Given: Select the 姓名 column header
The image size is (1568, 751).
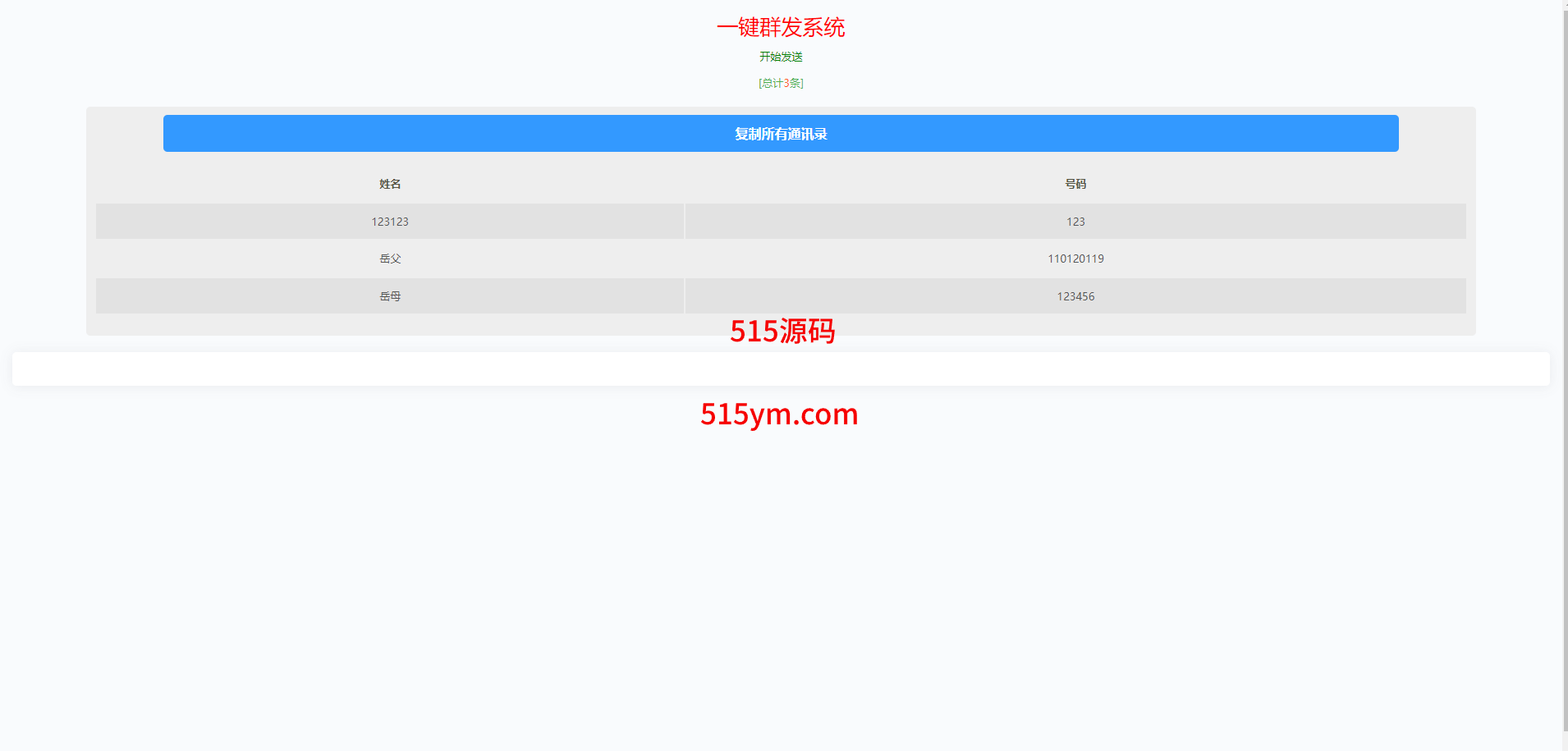Looking at the screenshot, I should 390,184.
